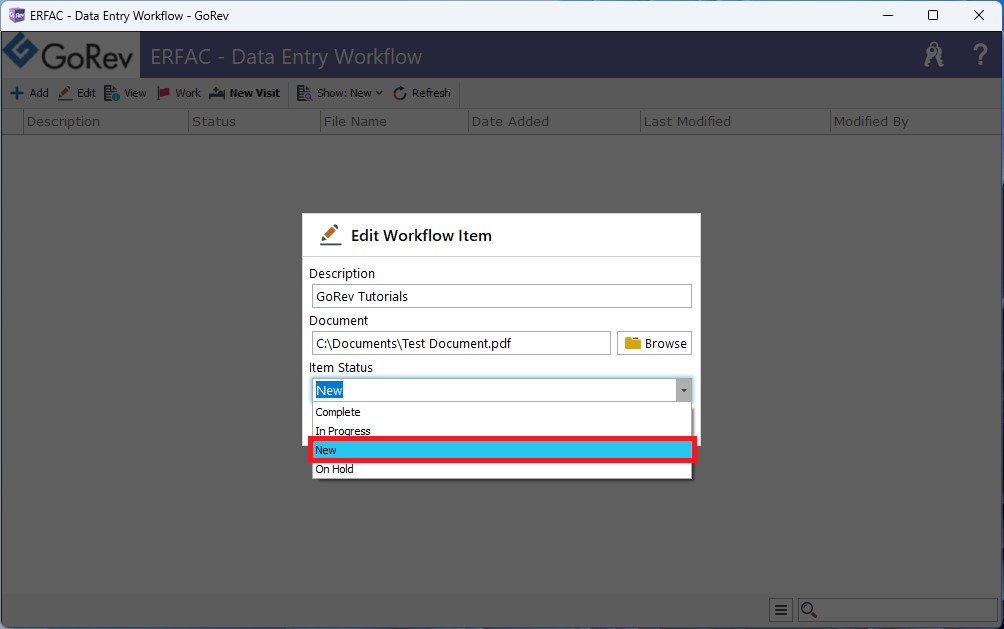
Task: Collapse the Item Status dropdown arrow
Action: (x=684, y=390)
